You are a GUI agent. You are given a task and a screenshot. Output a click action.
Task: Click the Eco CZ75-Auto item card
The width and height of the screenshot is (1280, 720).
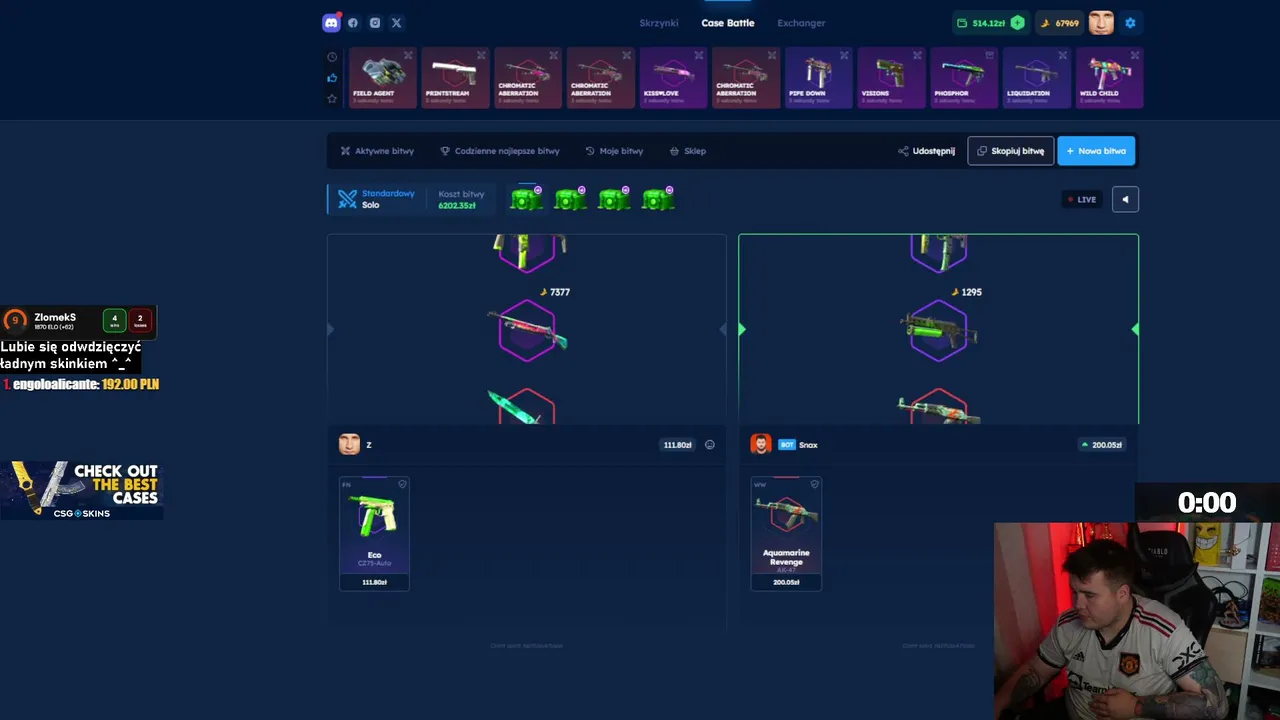coord(374,533)
